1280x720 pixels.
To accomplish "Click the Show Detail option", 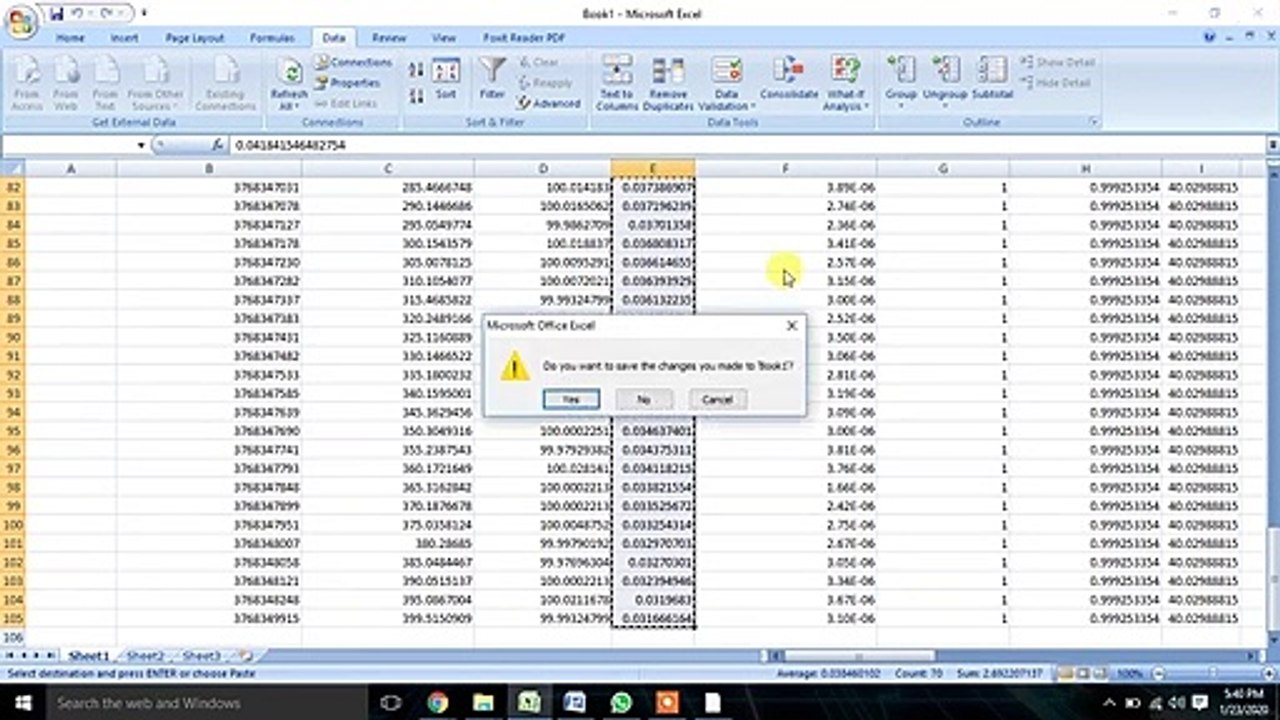I will coord(1056,62).
